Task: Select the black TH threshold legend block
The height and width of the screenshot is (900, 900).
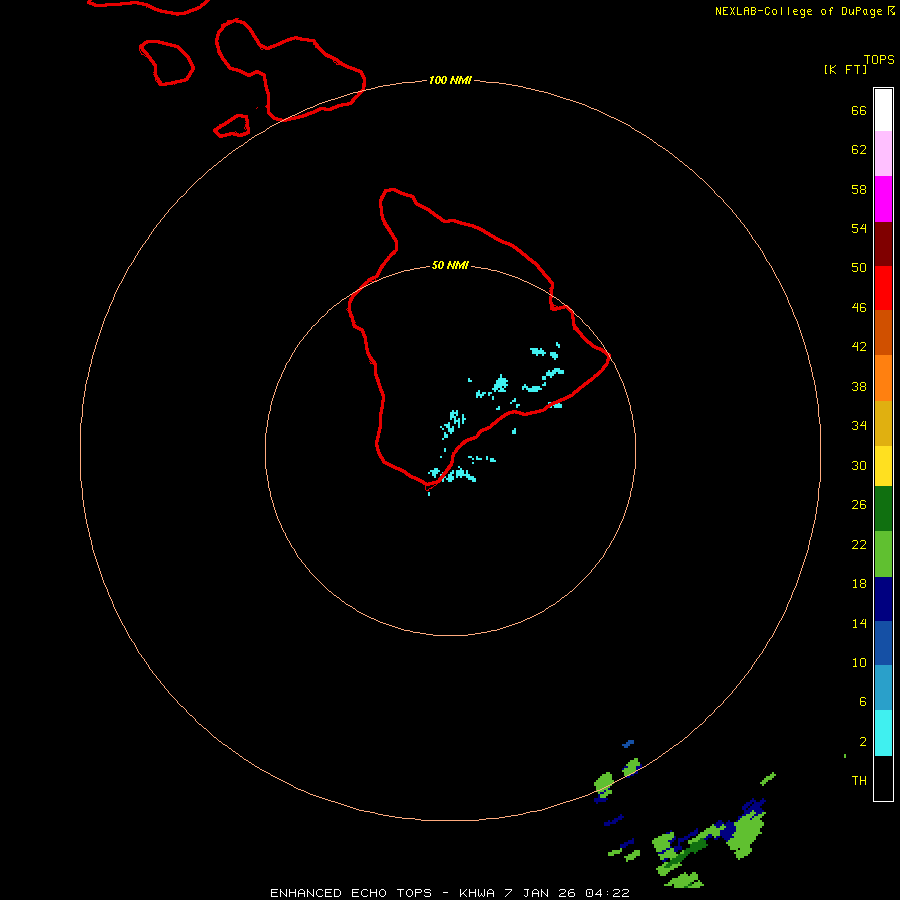Action: pos(883,778)
